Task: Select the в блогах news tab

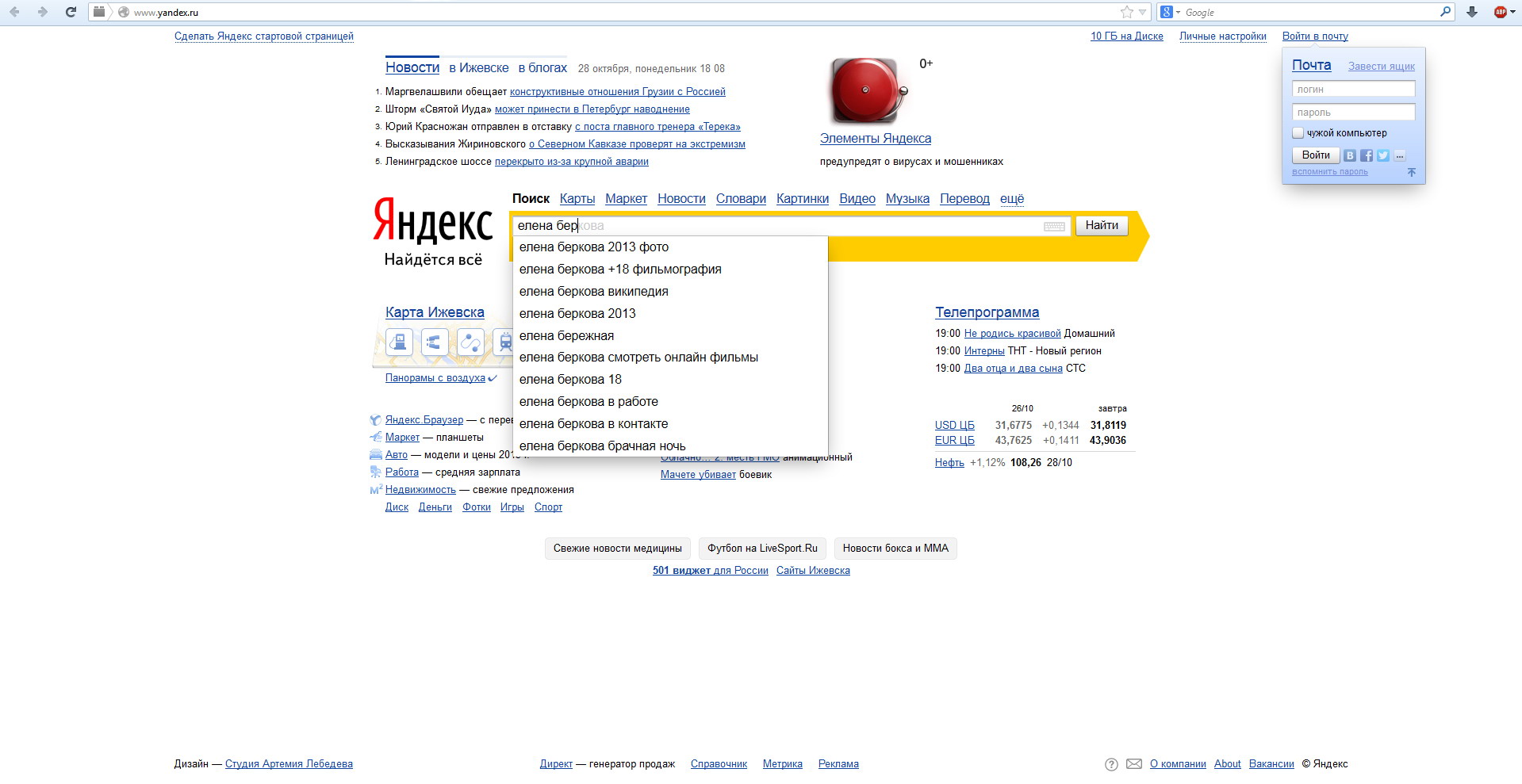Action: 542,68
